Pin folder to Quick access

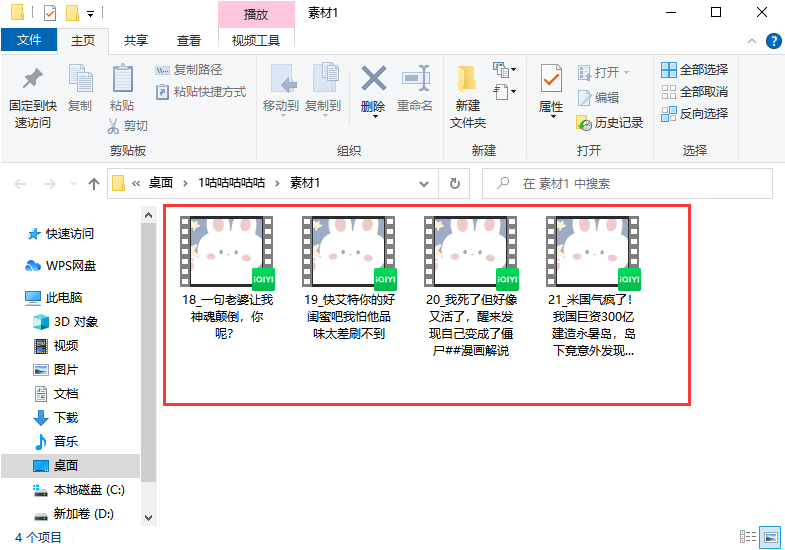33,98
